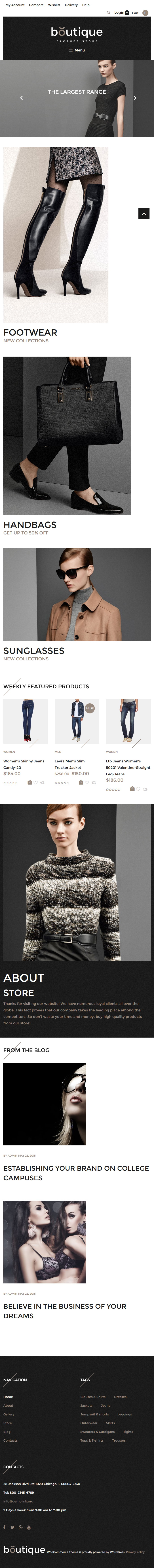The height and width of the screenshot is (1568, 154).
Task: Go to previous slide with left arrow
Action: coord(21,97)
